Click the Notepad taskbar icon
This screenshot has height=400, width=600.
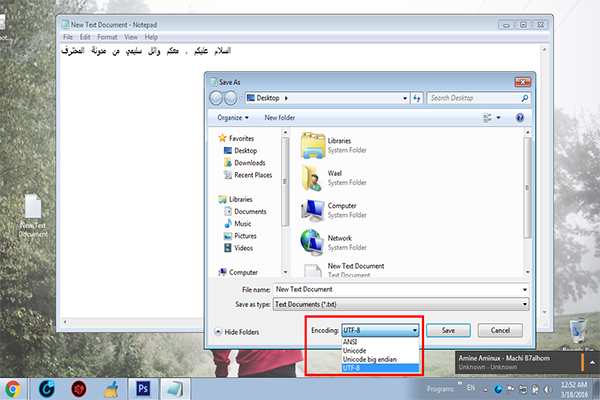click(x=174, y=387)
